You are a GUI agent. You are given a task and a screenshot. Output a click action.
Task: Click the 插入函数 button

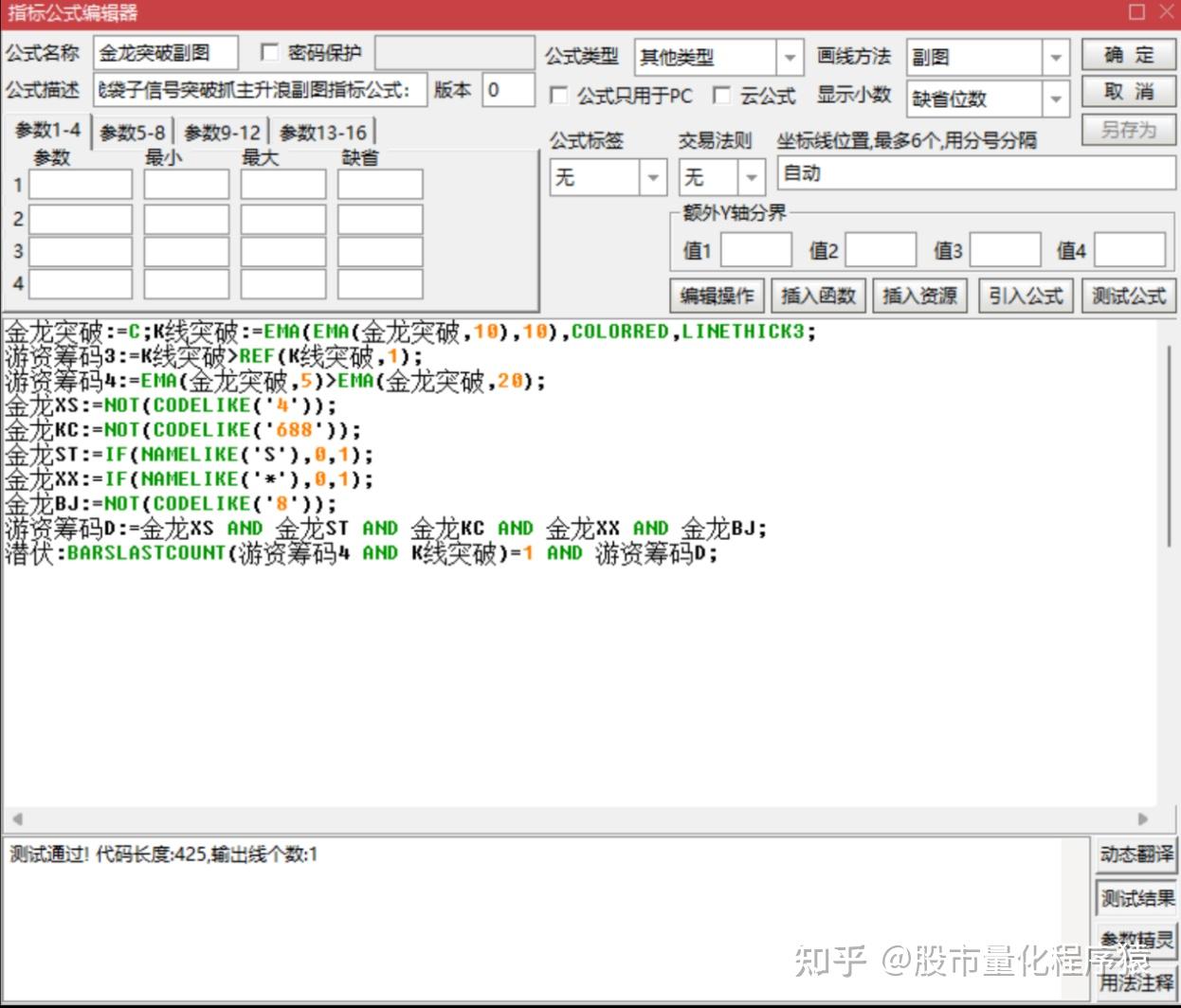(819, 296)
